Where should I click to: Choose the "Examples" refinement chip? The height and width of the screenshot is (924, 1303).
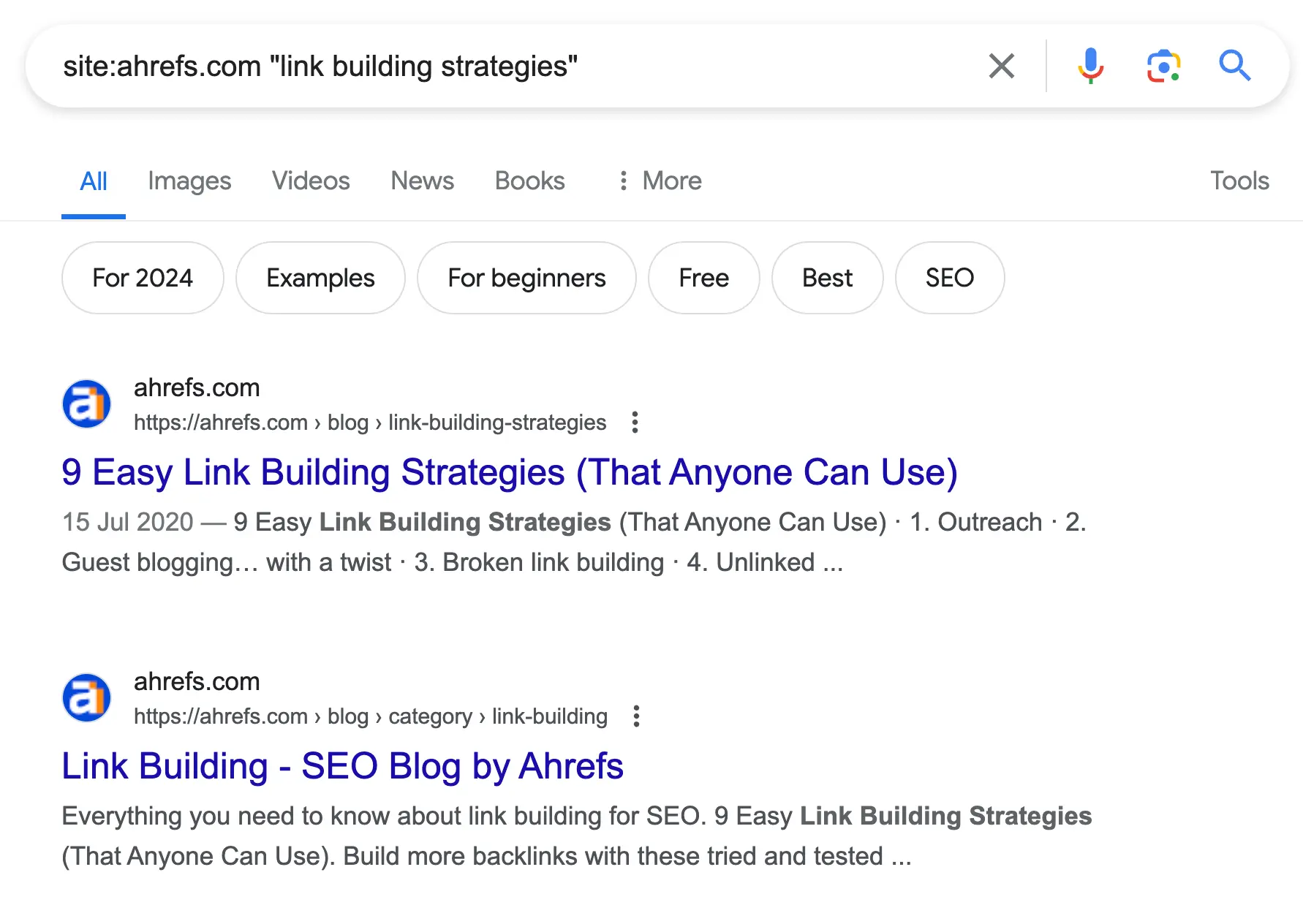point(320,278)
